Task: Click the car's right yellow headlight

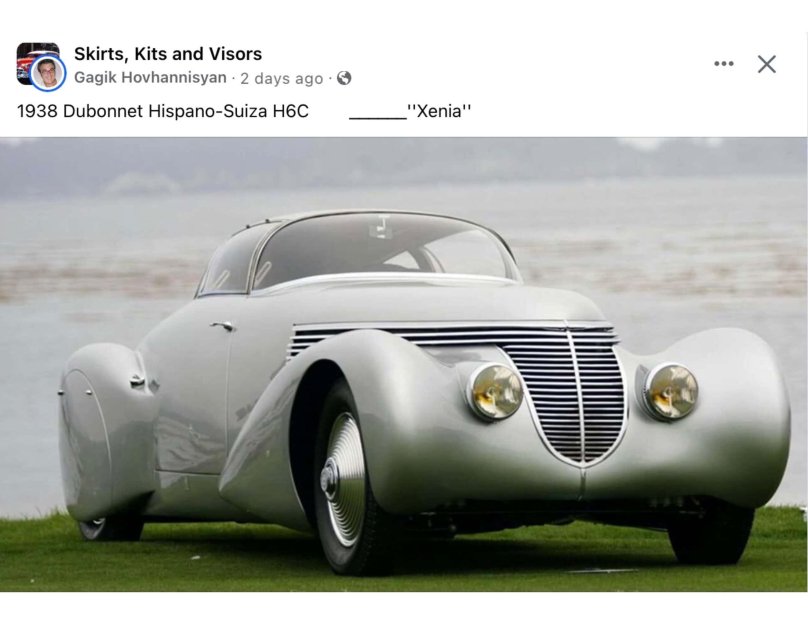Action: tap(671, 392)
